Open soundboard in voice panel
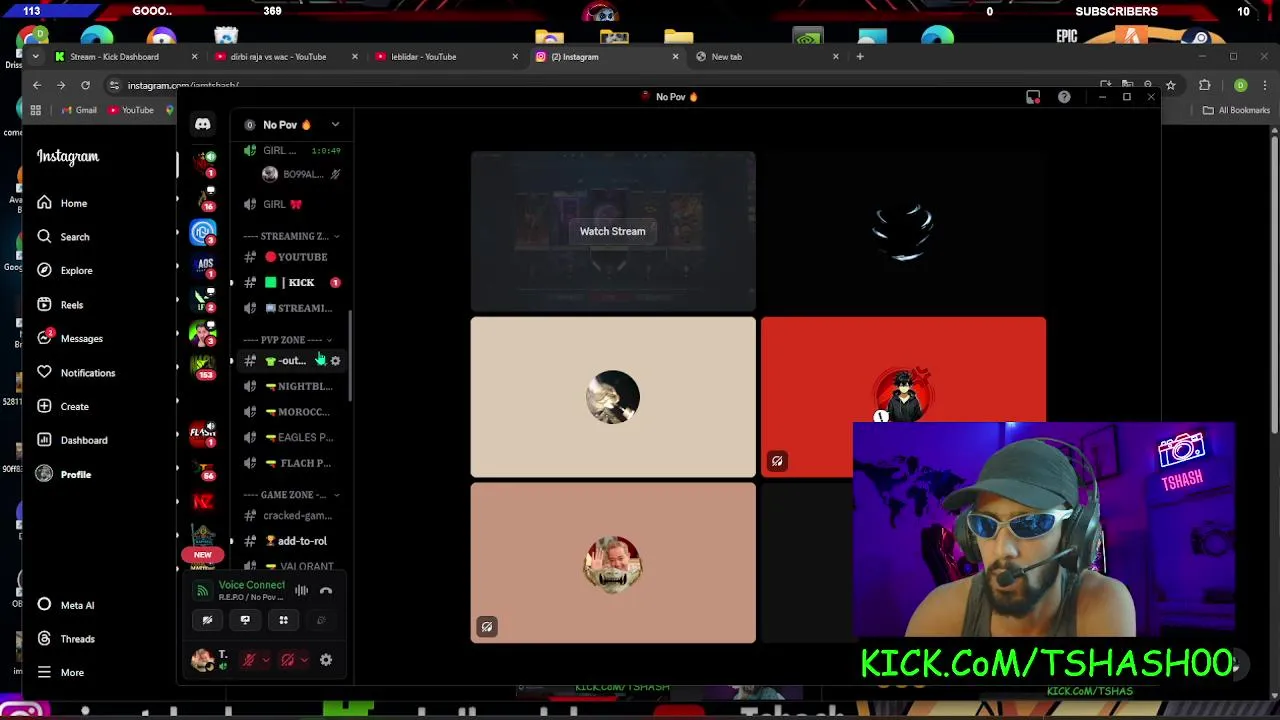1280x720 pixels. click(321, 620)
